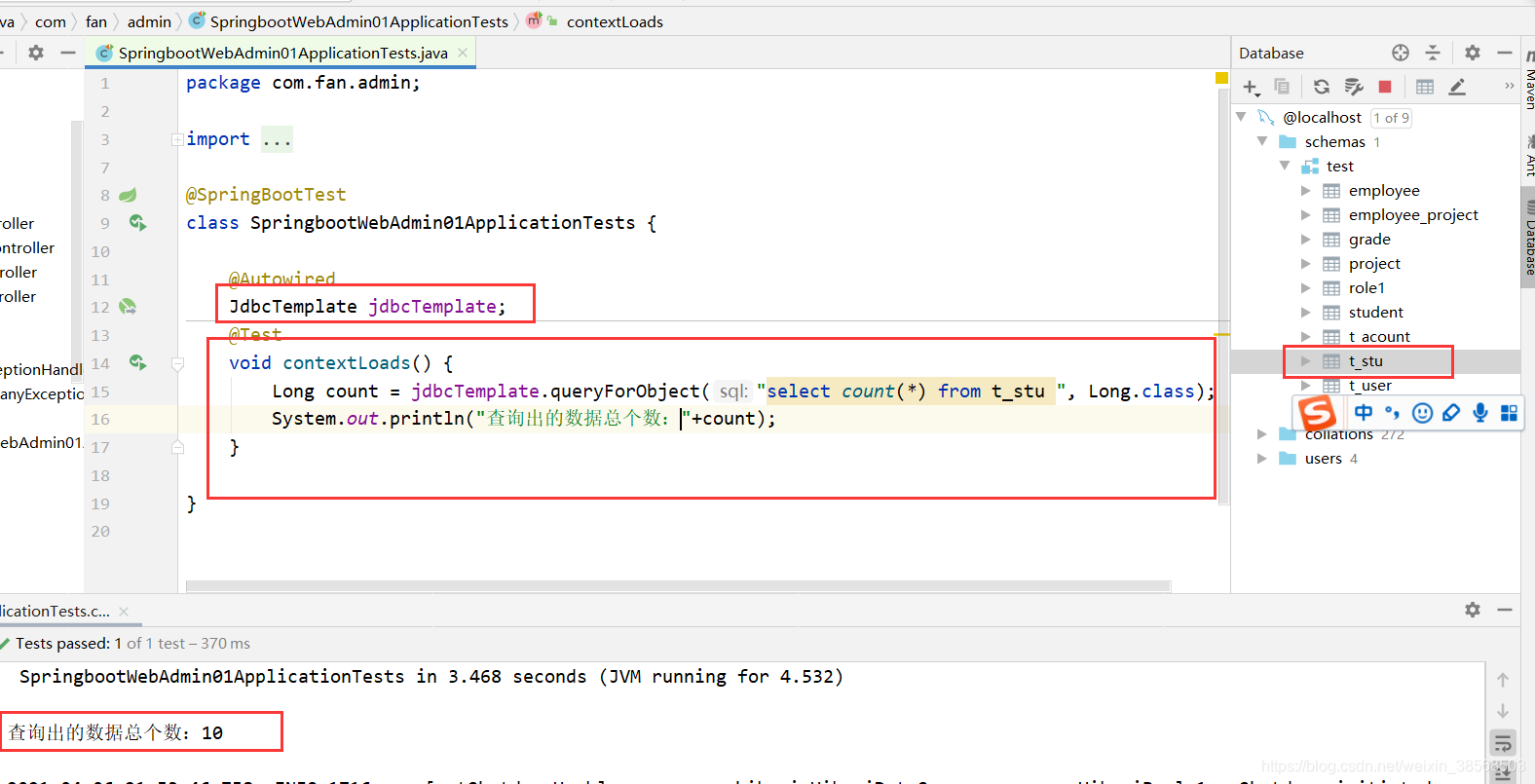Click the editor horizontal scrollbar
Image resolution: width=1535 pixels, height=784 pixels.
(678, 586)
